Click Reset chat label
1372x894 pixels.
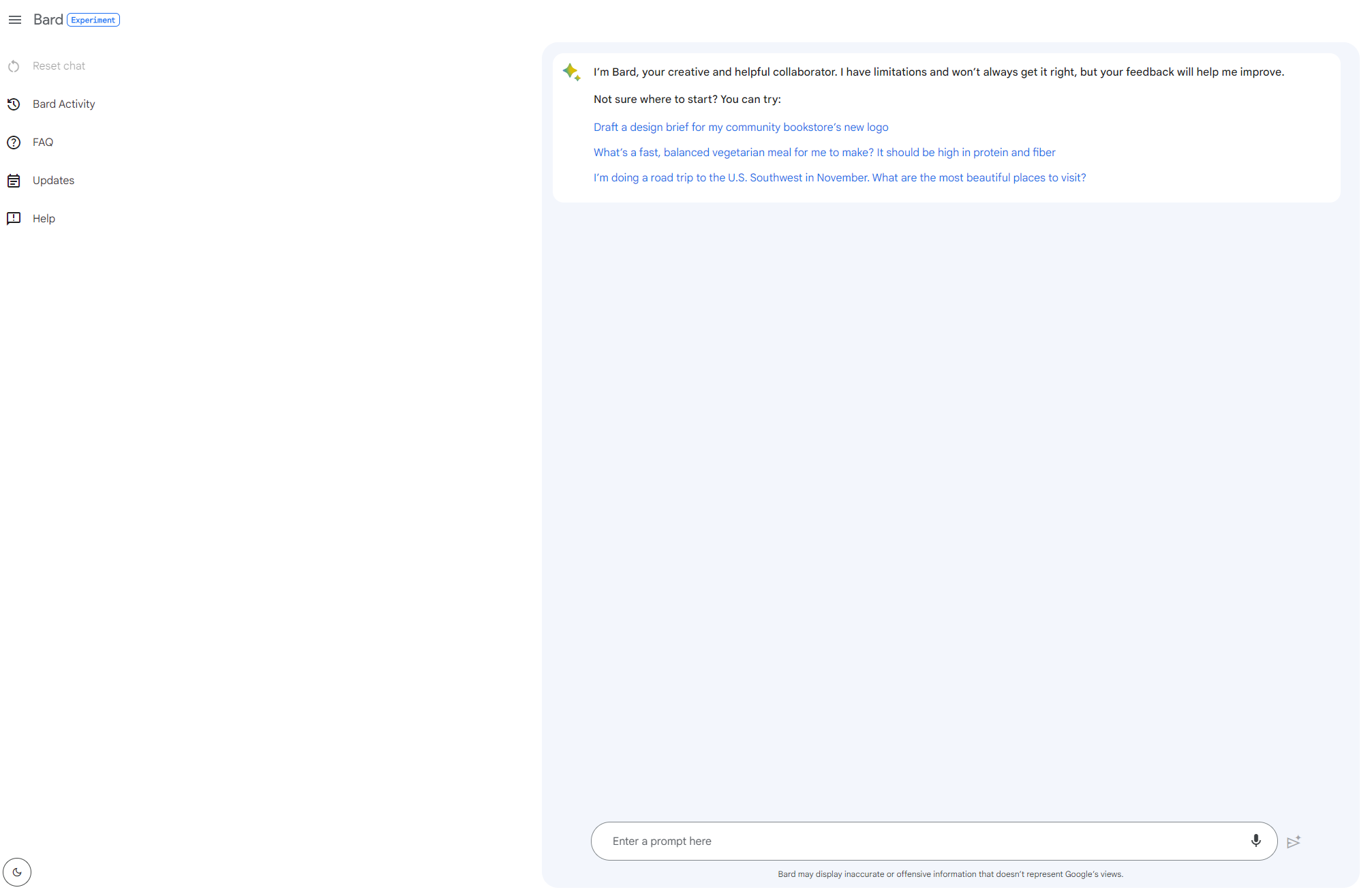(x=59, y=66)
